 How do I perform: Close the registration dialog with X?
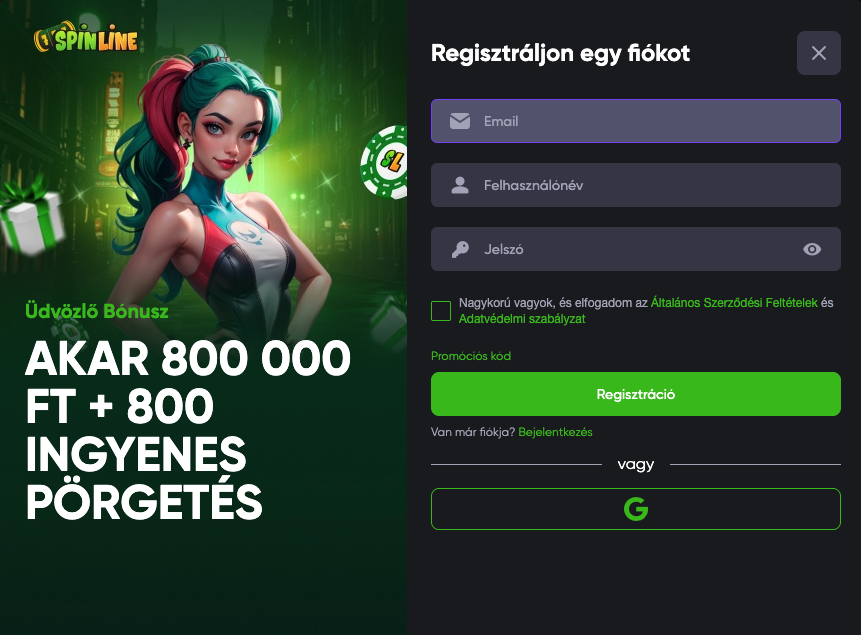click(x=819, y=53)
